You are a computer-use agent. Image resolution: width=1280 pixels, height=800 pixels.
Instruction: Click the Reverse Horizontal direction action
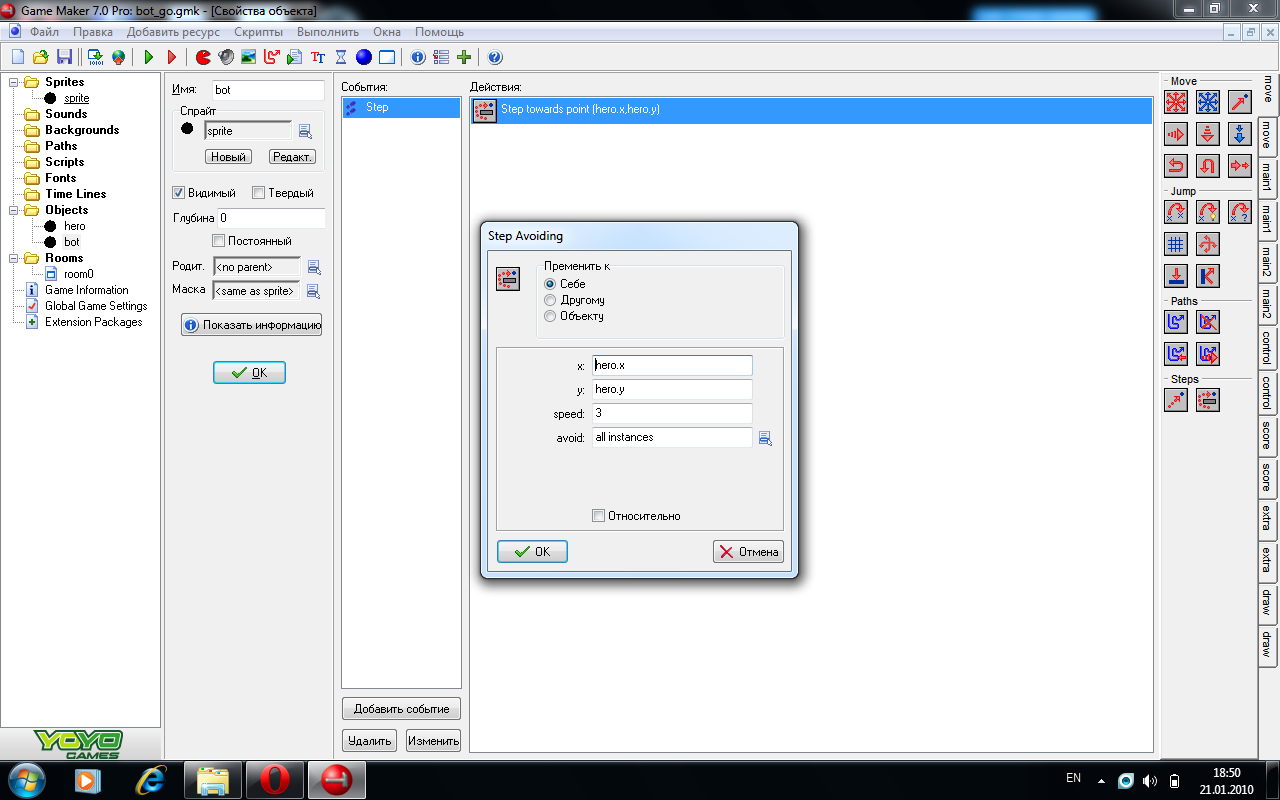(1176, 166)
